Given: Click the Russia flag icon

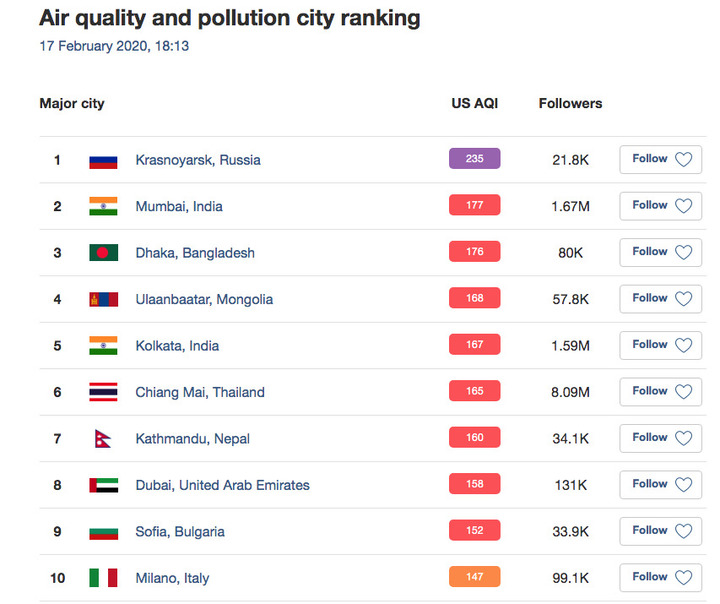Looking at the screenshot, I should 103,160.
